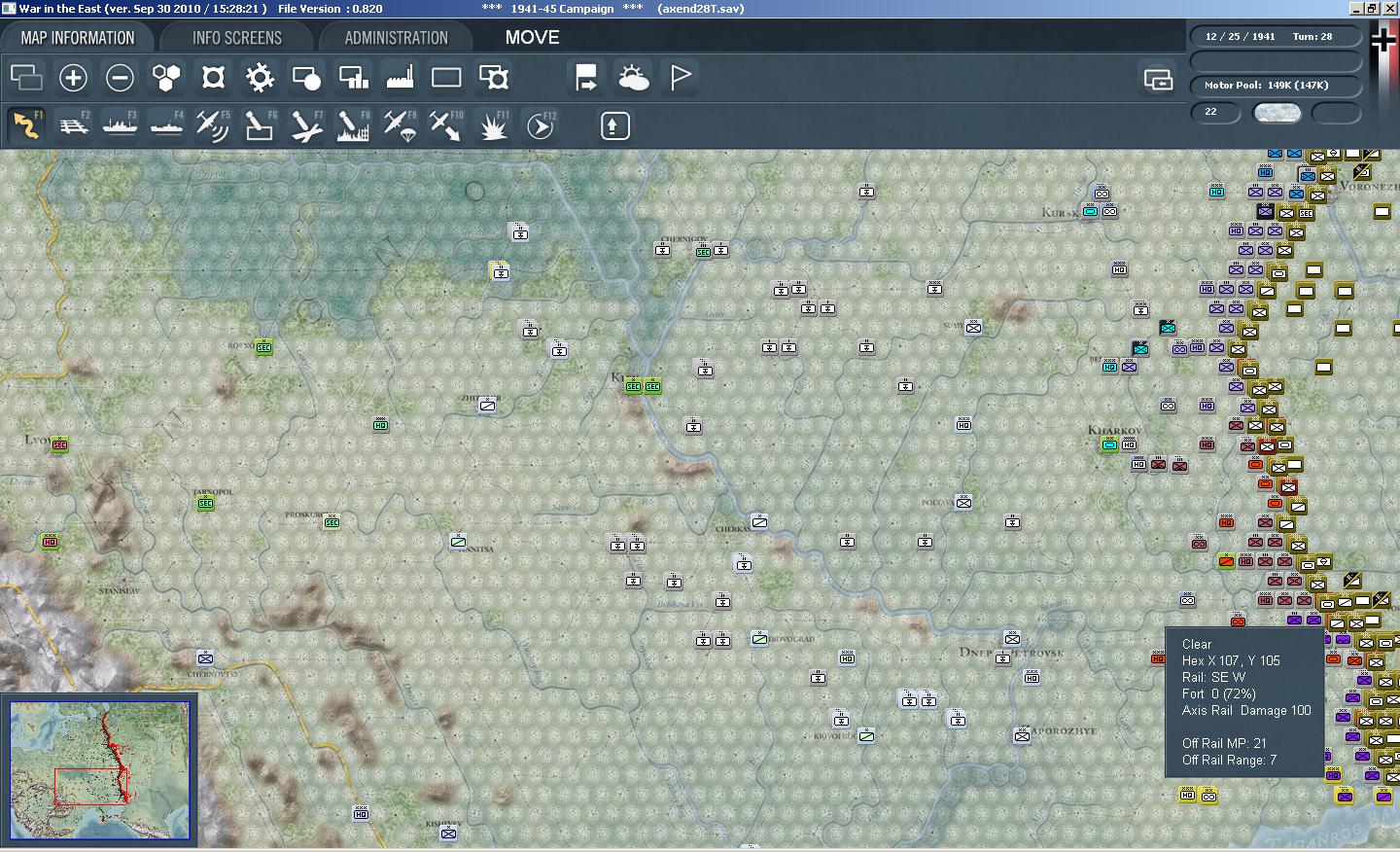Open the Administration tab

point(397,38)
